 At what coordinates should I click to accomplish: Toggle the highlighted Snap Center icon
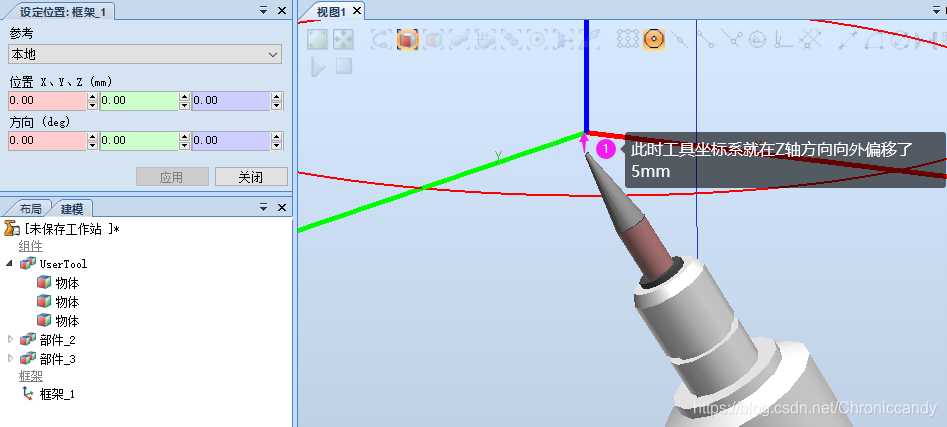click(x=653, y=39)
